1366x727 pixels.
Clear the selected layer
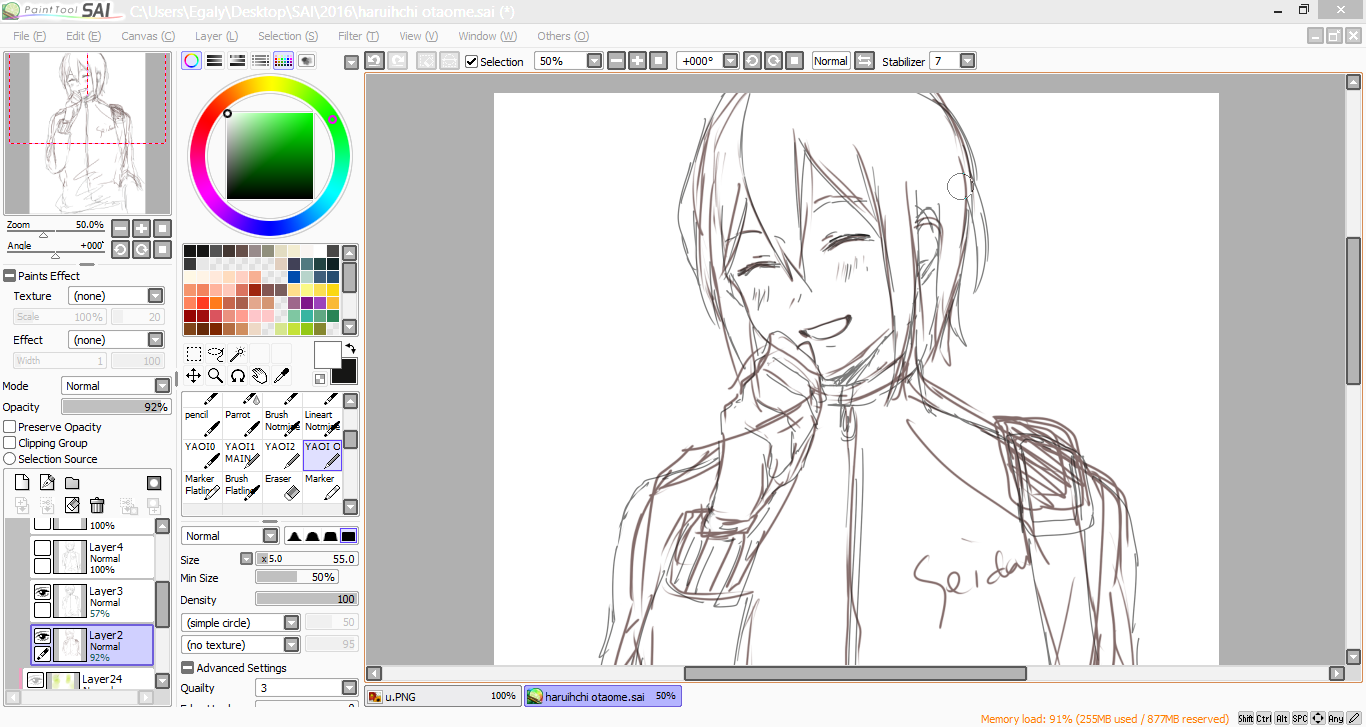pyautogui.click(x=72, y=506)
